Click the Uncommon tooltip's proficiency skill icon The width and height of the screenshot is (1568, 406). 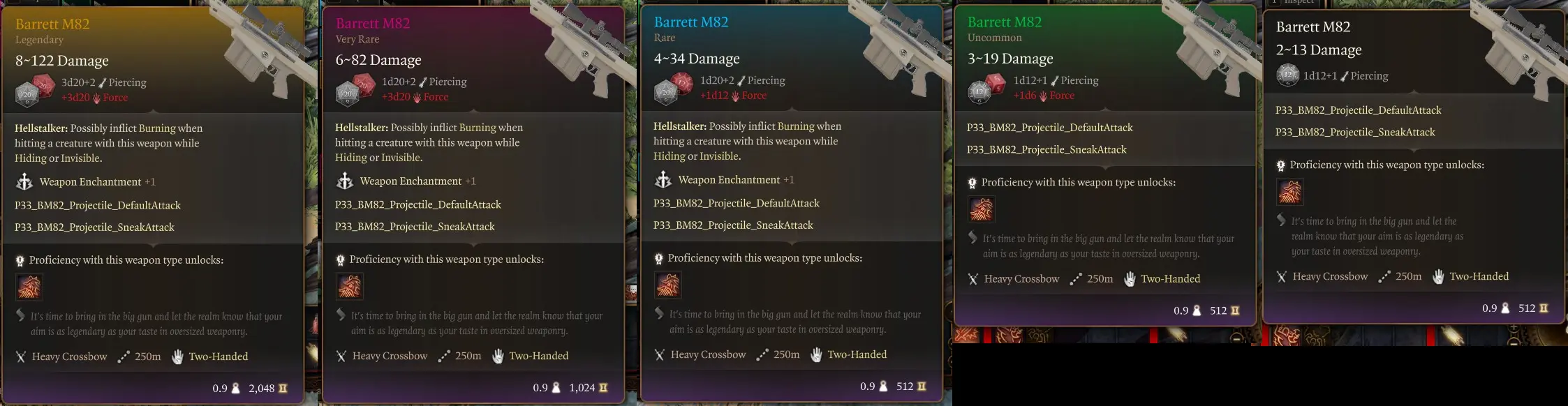point(982,209)
